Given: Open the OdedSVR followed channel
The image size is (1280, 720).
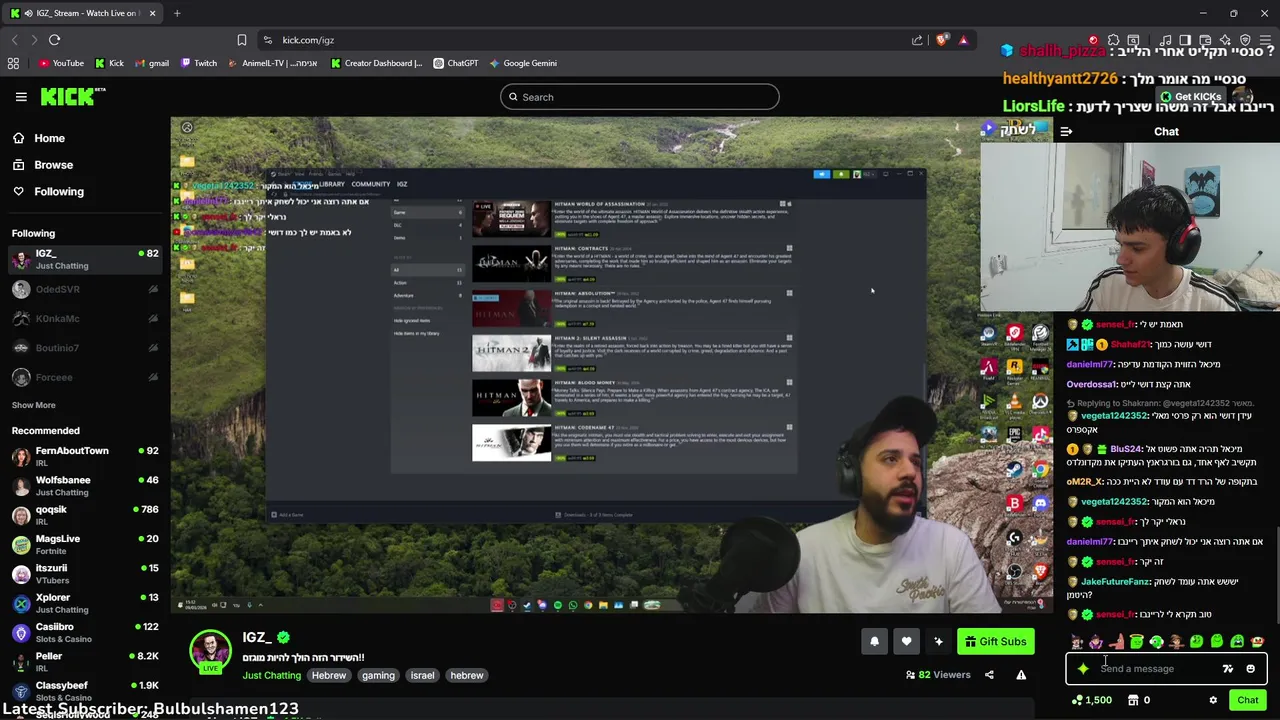Looking at the screenshot, I should pos(84,289).
